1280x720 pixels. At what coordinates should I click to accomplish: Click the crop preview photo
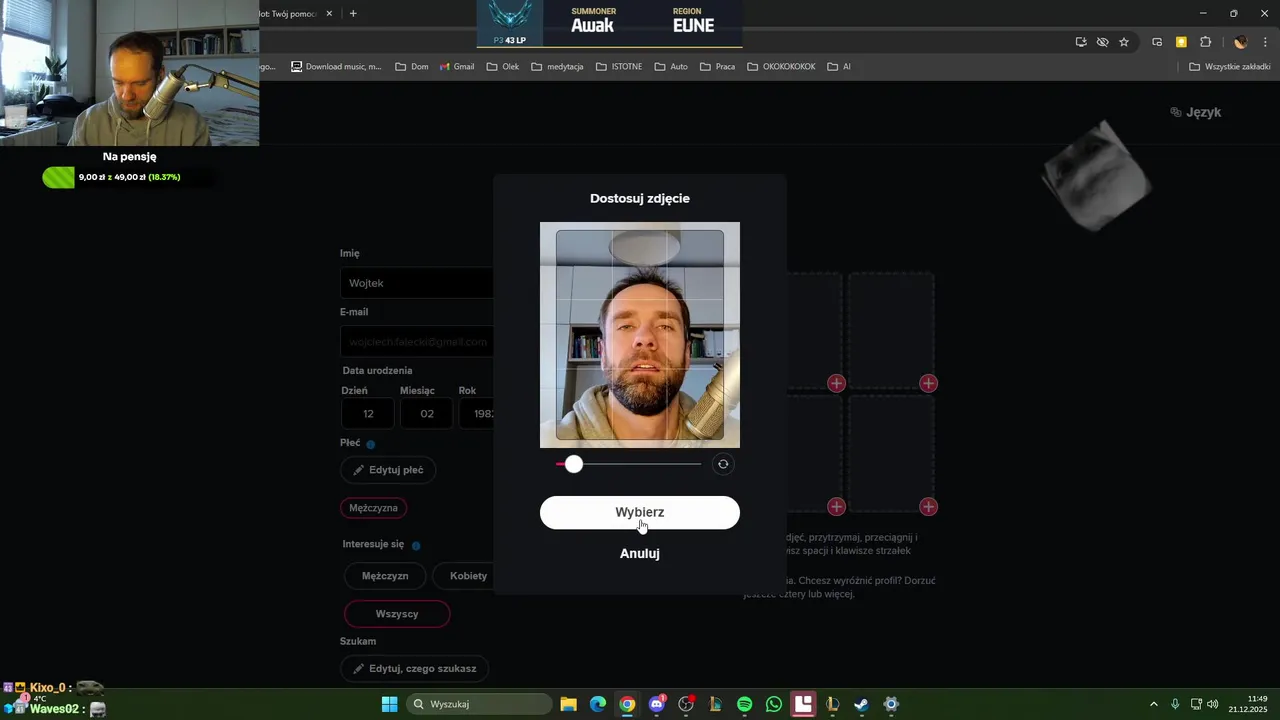pyautogui.click(x=640, y=335)
